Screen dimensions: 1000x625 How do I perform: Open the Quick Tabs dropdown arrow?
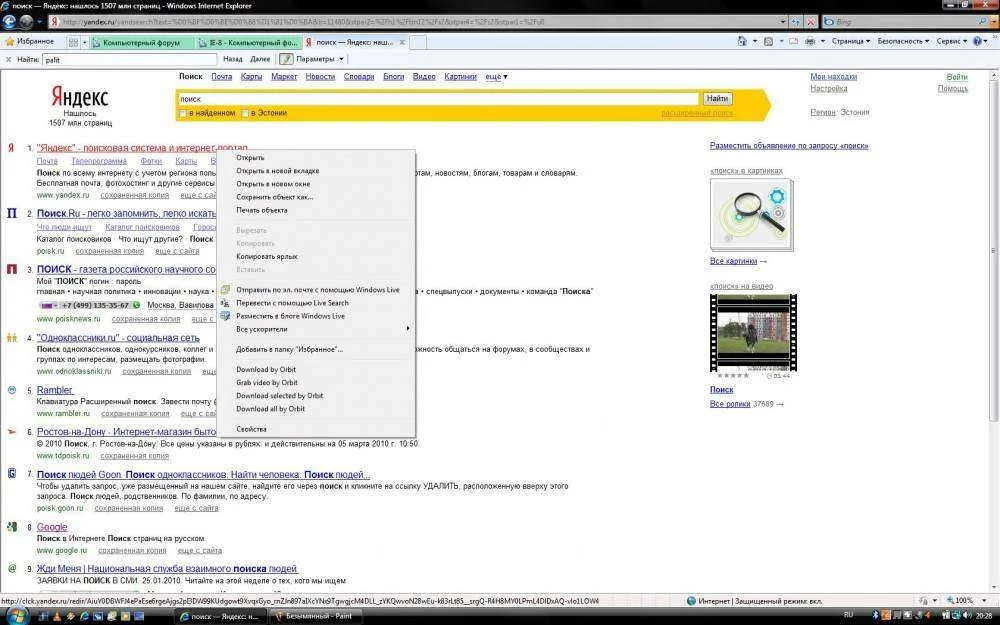click(85, 42)
